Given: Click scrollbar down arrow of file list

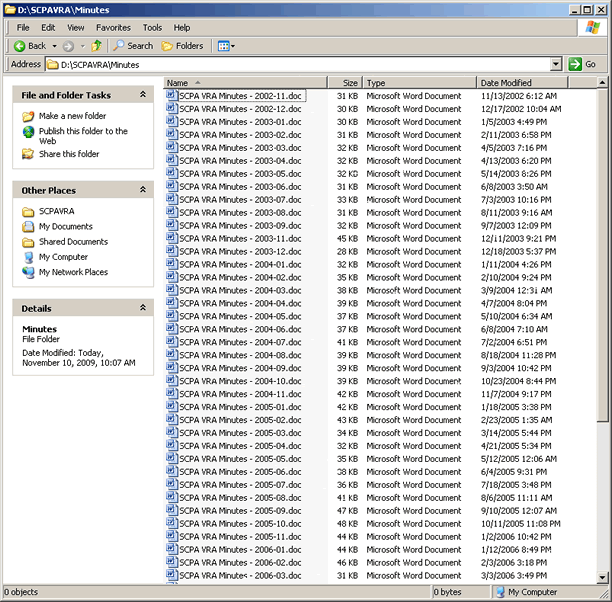Looking at the screenshot, I should 602,577.
